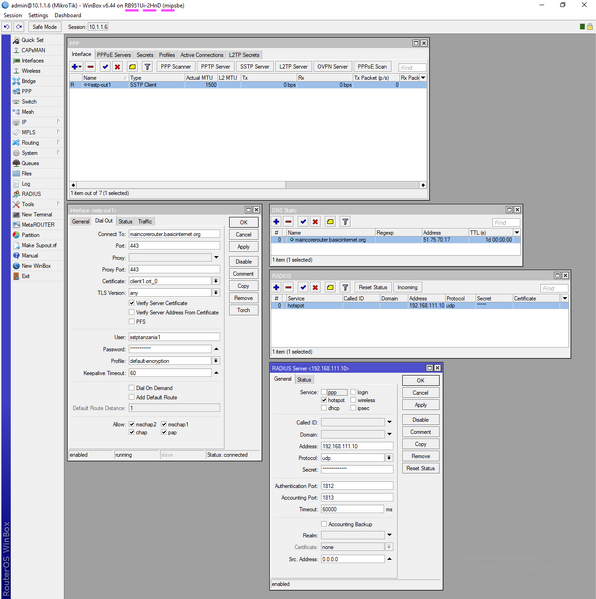Image resolution: width=596 pixels, height=599 pixels.
Task: Add new entry in RADIUS list window
Action: coord(276,287)
